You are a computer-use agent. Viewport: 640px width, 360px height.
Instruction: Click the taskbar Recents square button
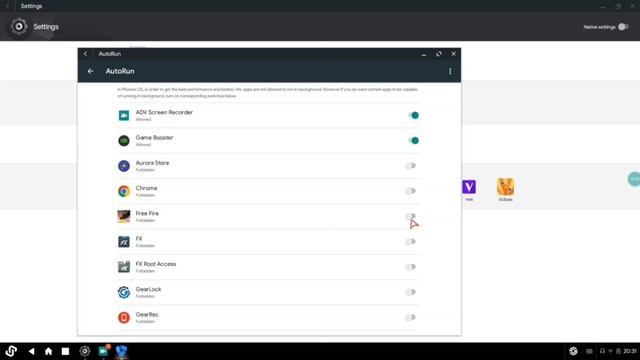65,351
